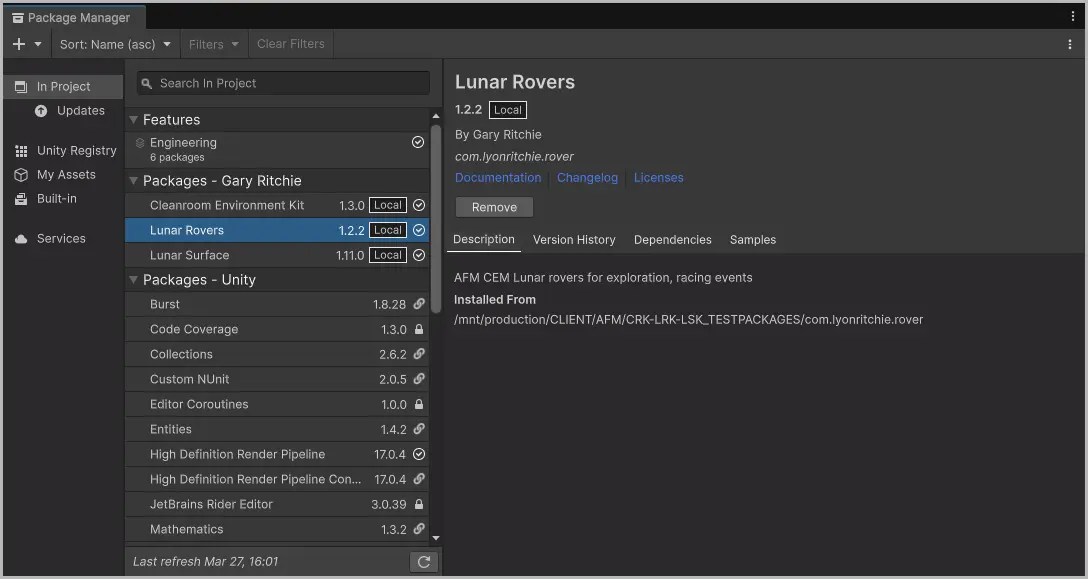Click the installed checkmark on Lunar Rovers
The width and height of the screenshot is (1088, 579).
point(418,230)
